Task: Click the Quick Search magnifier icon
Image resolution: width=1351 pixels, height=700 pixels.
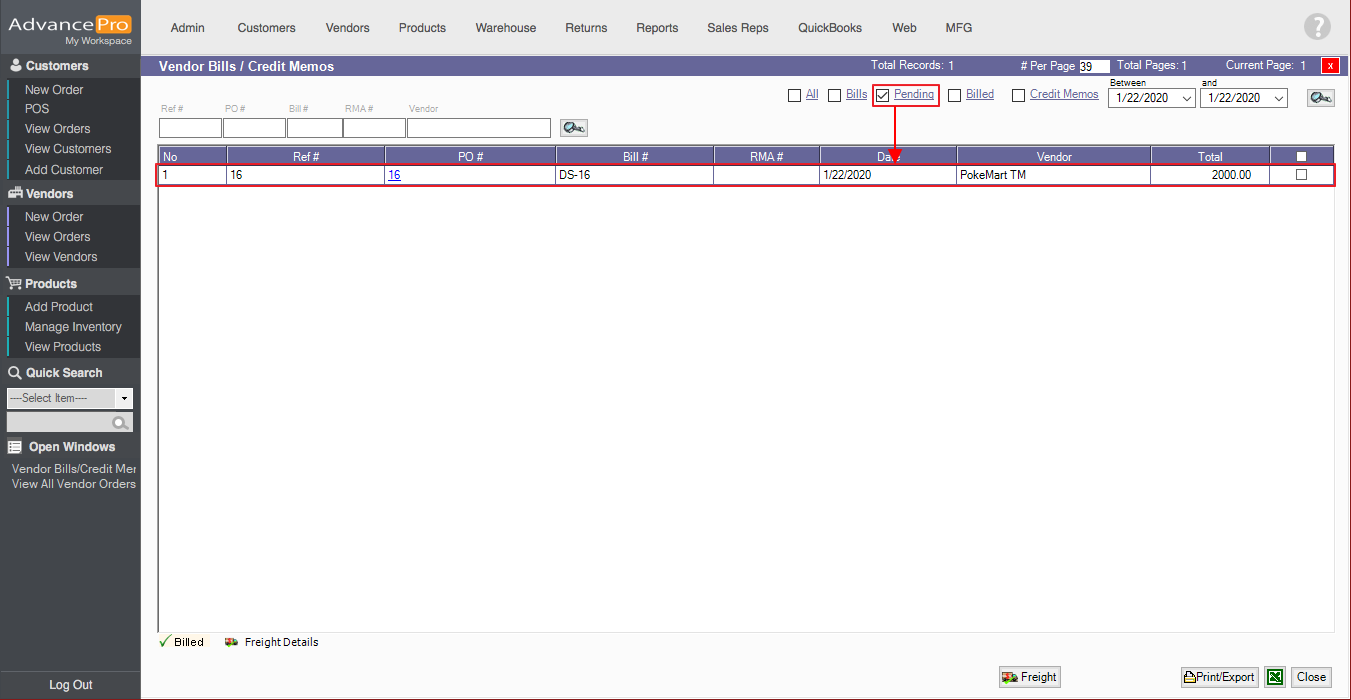Action: 121,423
